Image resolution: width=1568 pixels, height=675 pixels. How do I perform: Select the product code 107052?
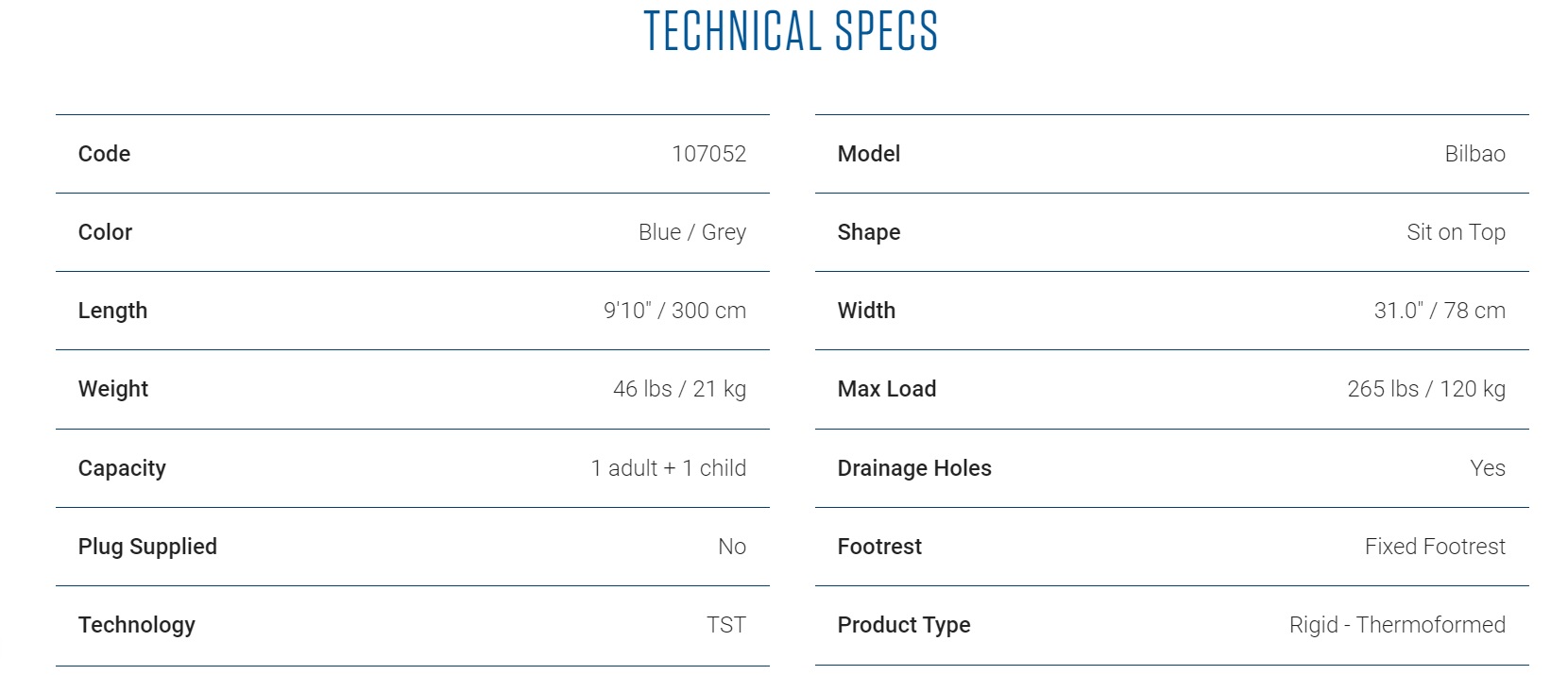pyautogui.click(x=708, y=154)
